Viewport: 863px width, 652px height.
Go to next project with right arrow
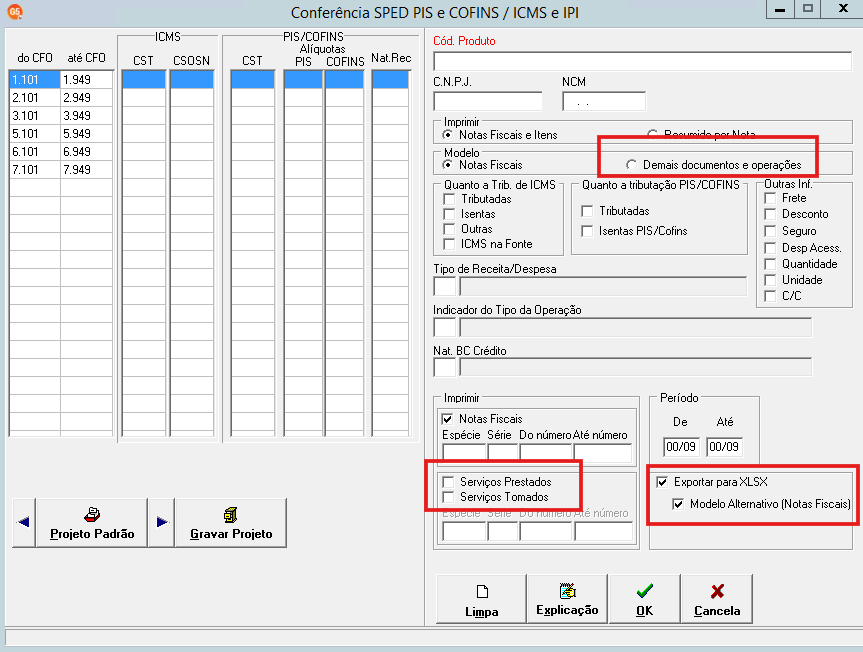pyautogui.click(x=162, y=522)
